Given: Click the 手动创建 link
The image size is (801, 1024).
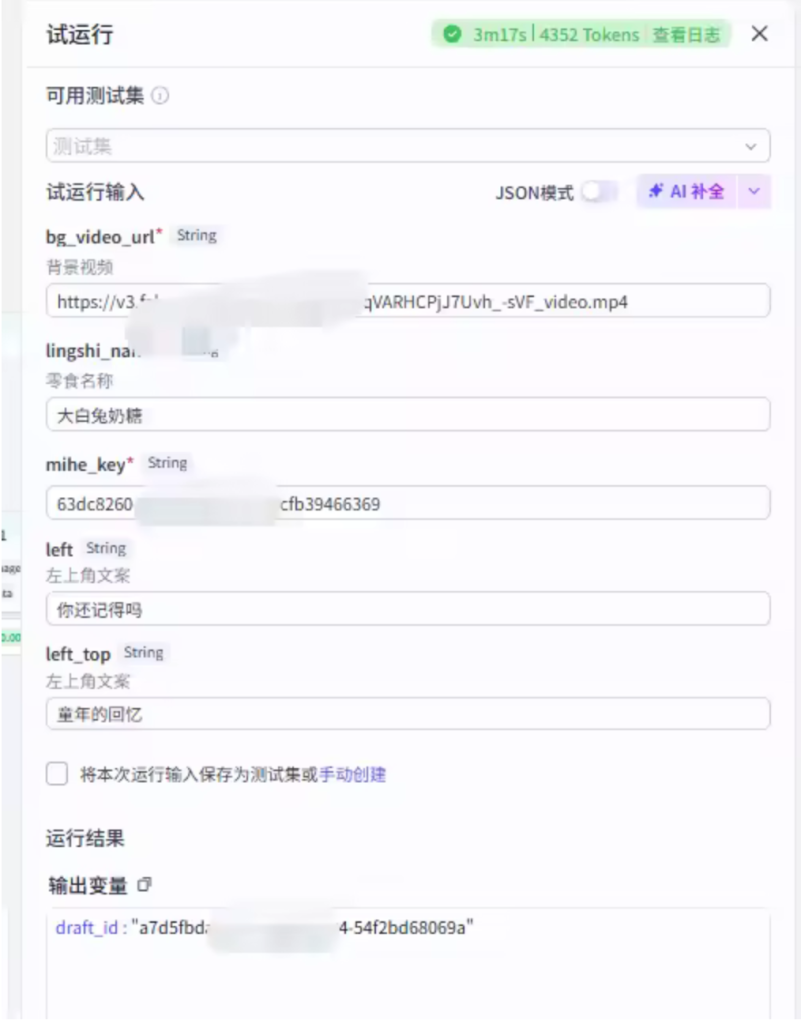Looking at the screenshot, I should coord(352,774).
